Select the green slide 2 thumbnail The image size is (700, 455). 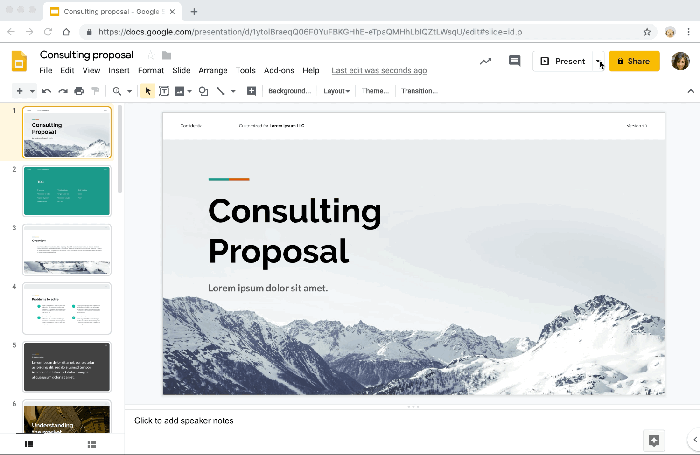66,191
